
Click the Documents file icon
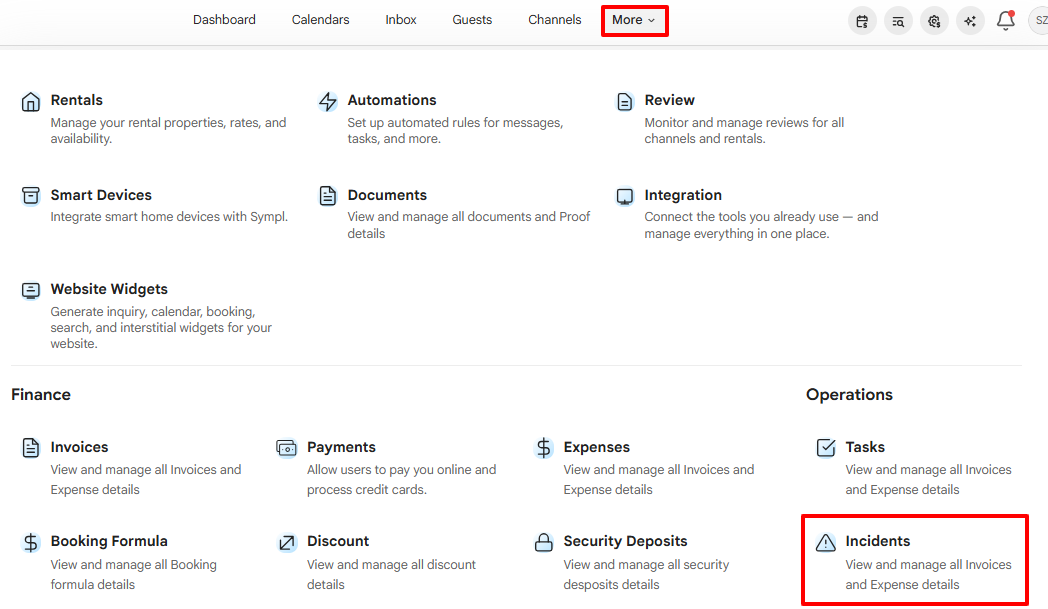[328, 196]
